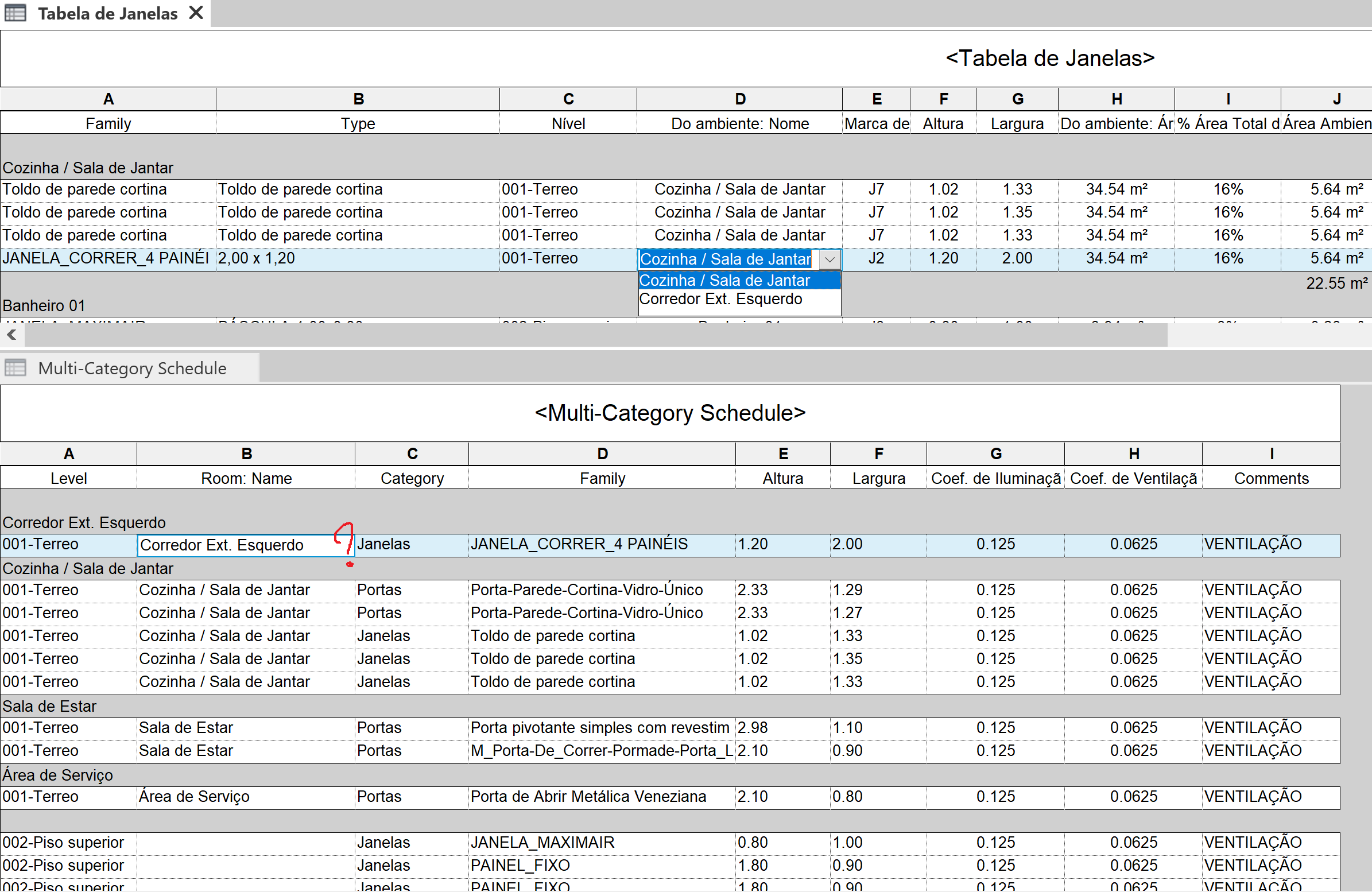Screen dimensions: 1372x892
Task: Click the 'Banheiro 01' group header row
Action: coord(44,305)
